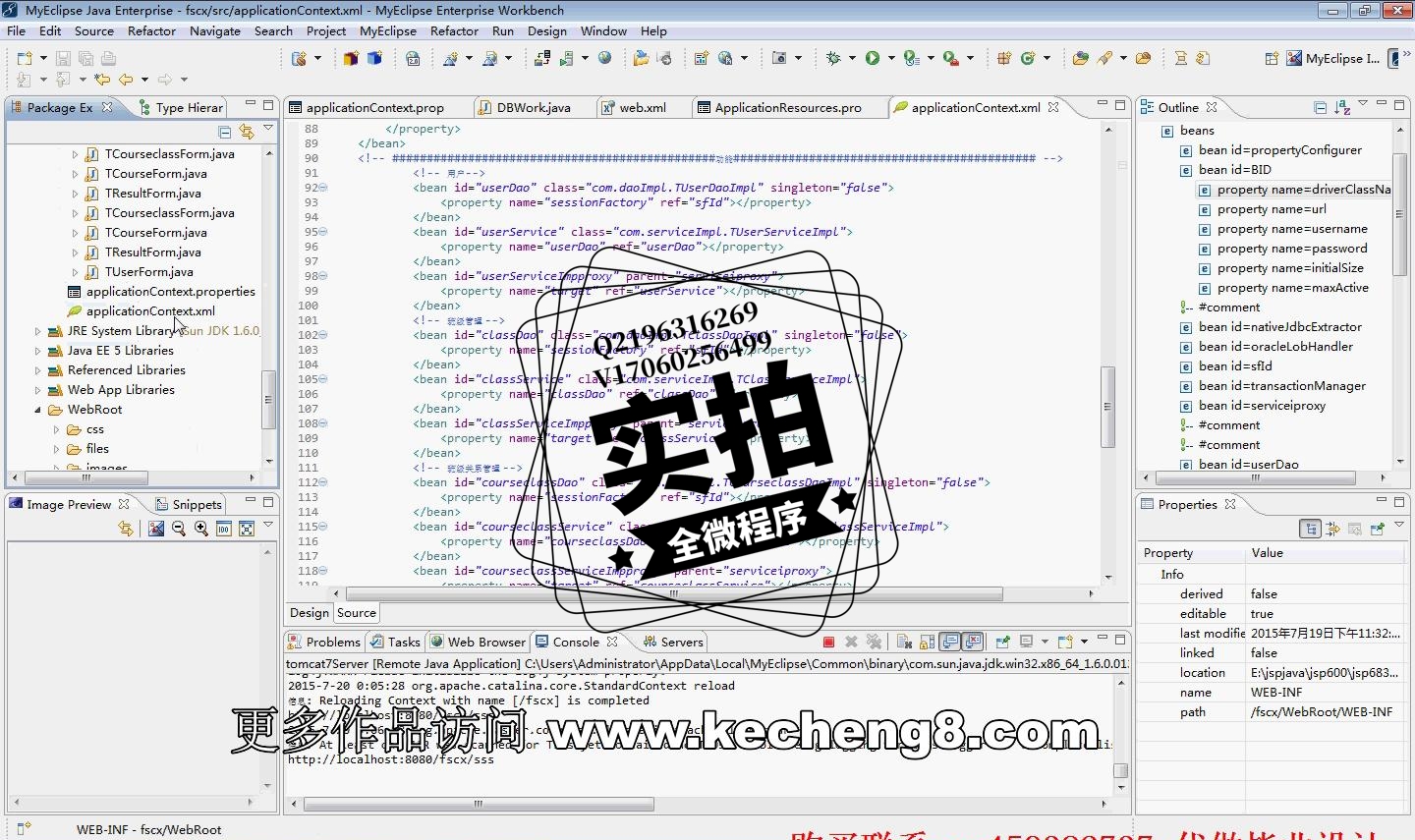Click the New file wizard icon

pyautogui.click(x=25, y=59)
